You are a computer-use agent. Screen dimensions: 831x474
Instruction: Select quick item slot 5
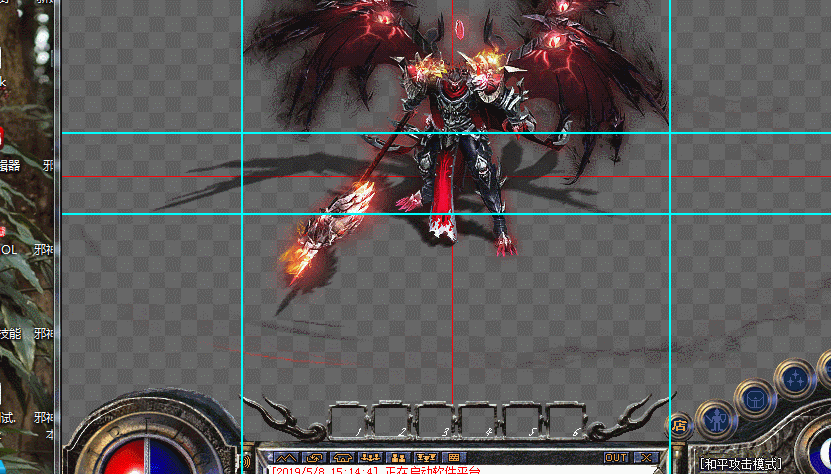pos(521,422)
